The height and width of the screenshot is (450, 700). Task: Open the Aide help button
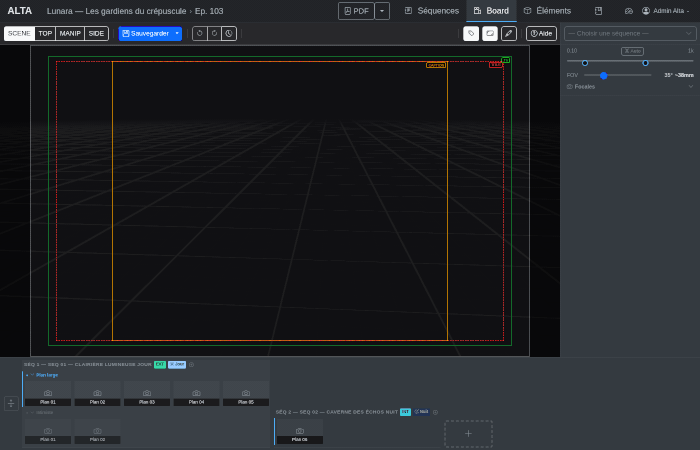pos(541,33)
